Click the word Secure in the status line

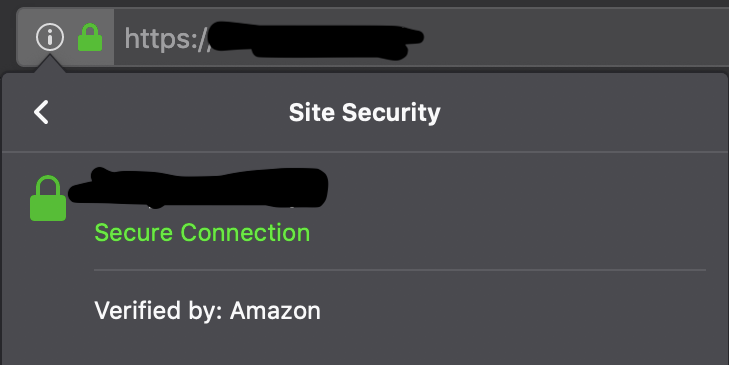click(x=134, y=232)
